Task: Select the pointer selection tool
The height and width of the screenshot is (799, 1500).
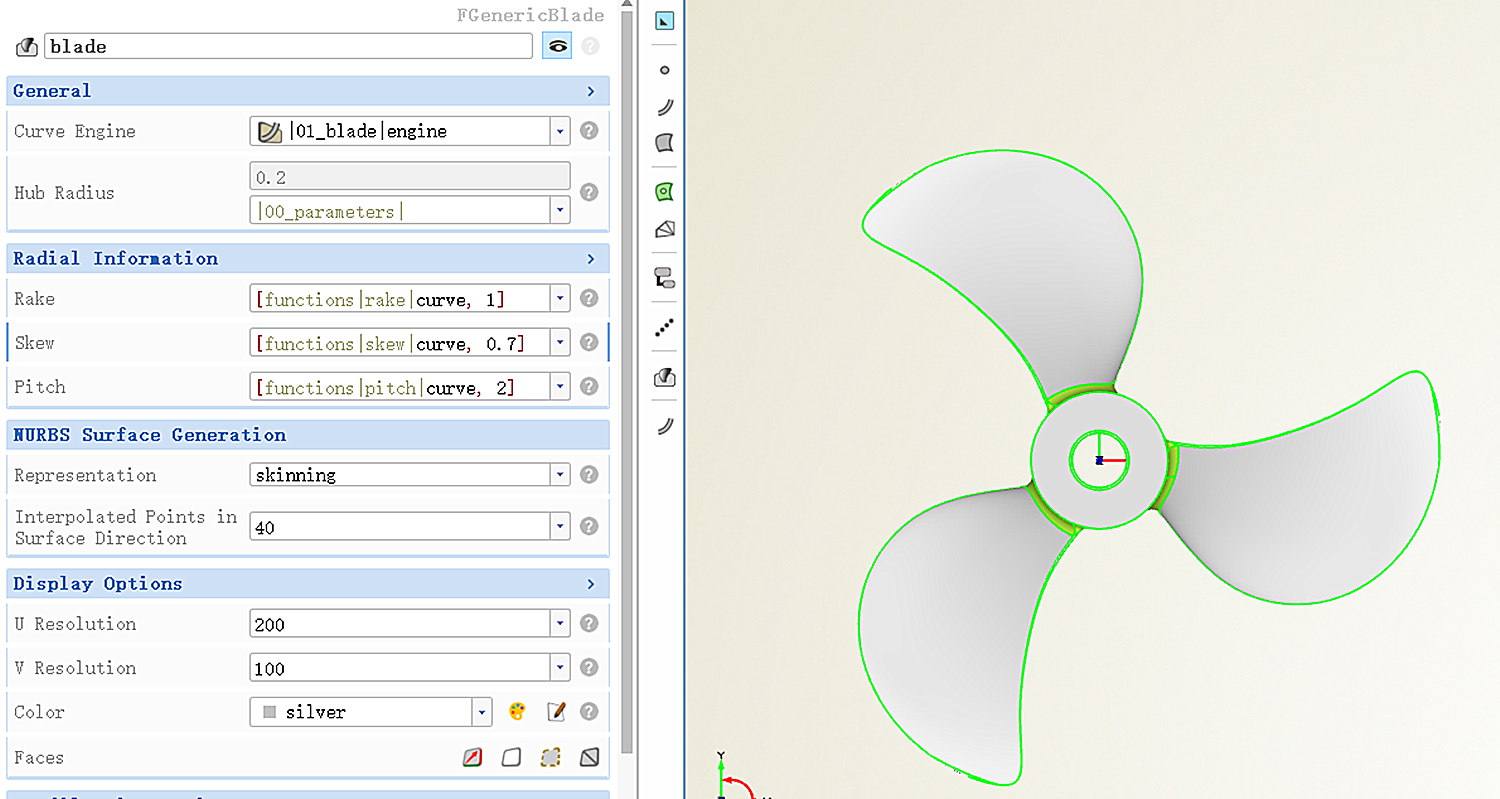Action: pos(664,21)
